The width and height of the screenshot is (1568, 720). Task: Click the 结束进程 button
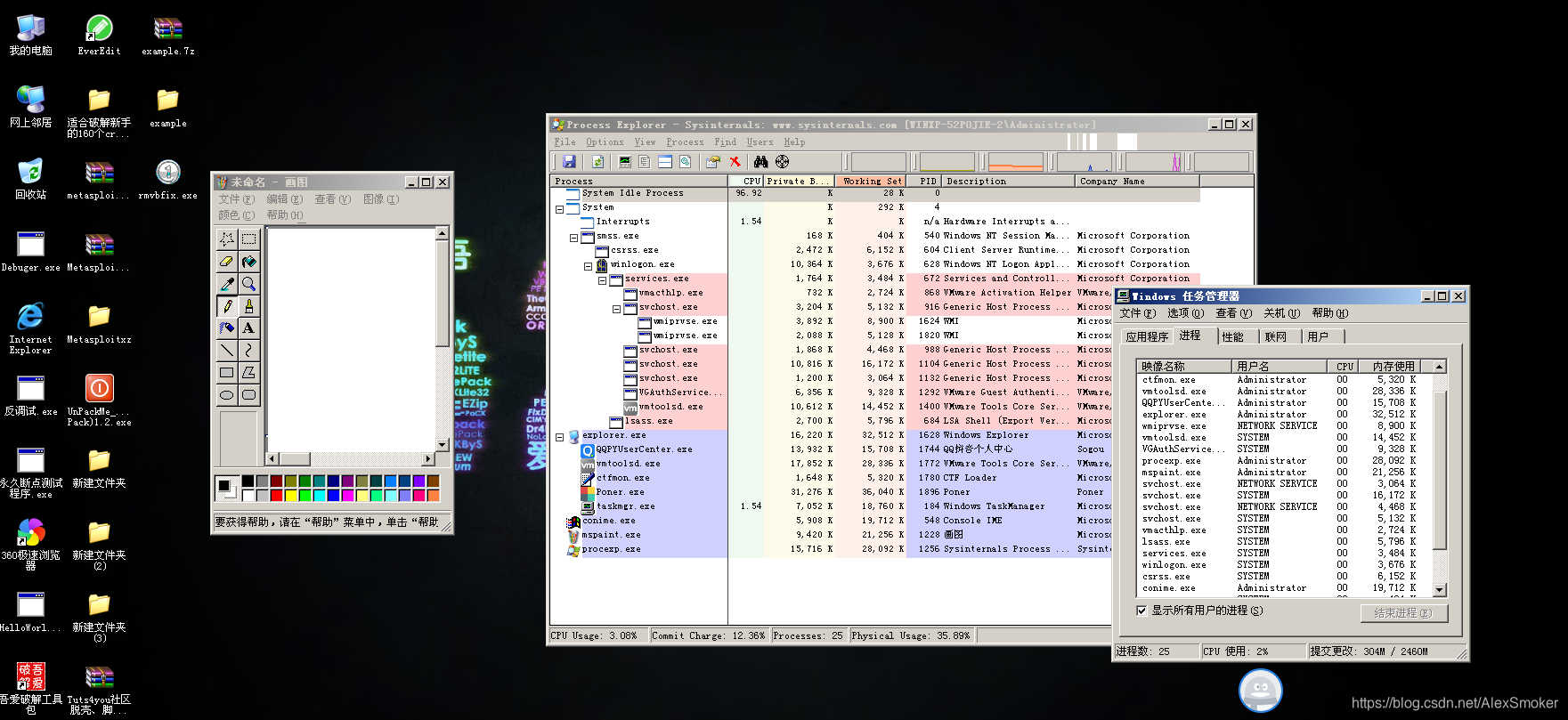[1404, 613]
